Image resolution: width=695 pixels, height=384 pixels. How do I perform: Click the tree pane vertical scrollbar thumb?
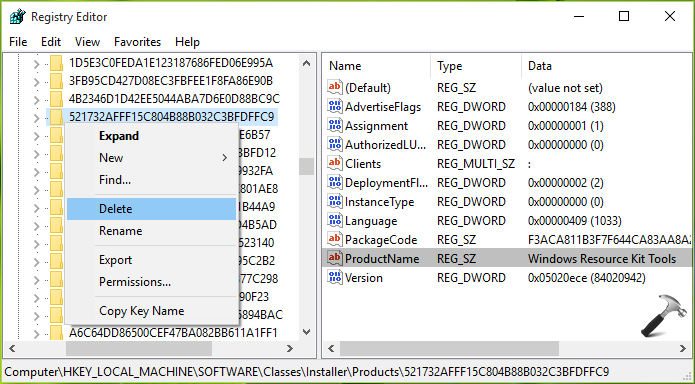coord(306,166)
